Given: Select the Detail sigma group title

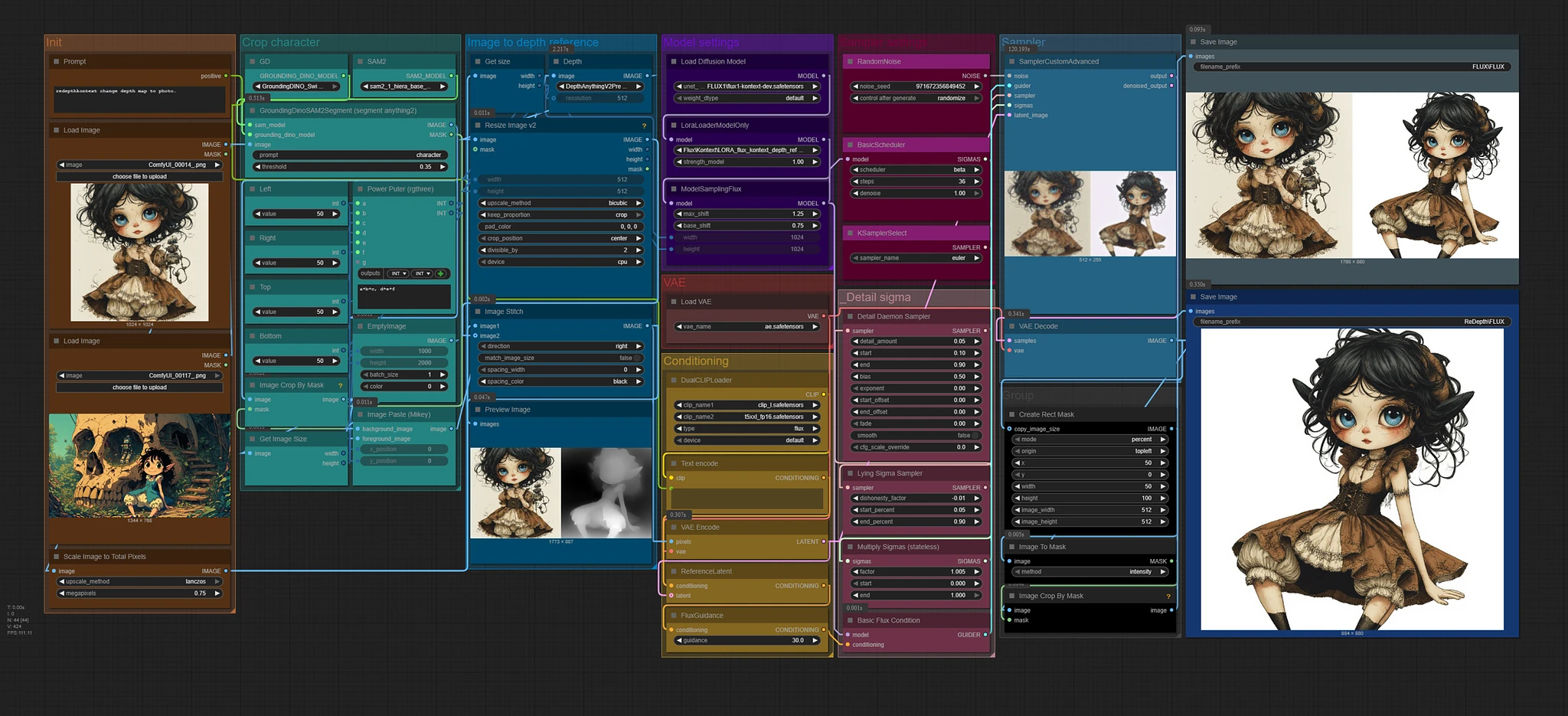Looking at the screenshot, I should tap(878, 297).
